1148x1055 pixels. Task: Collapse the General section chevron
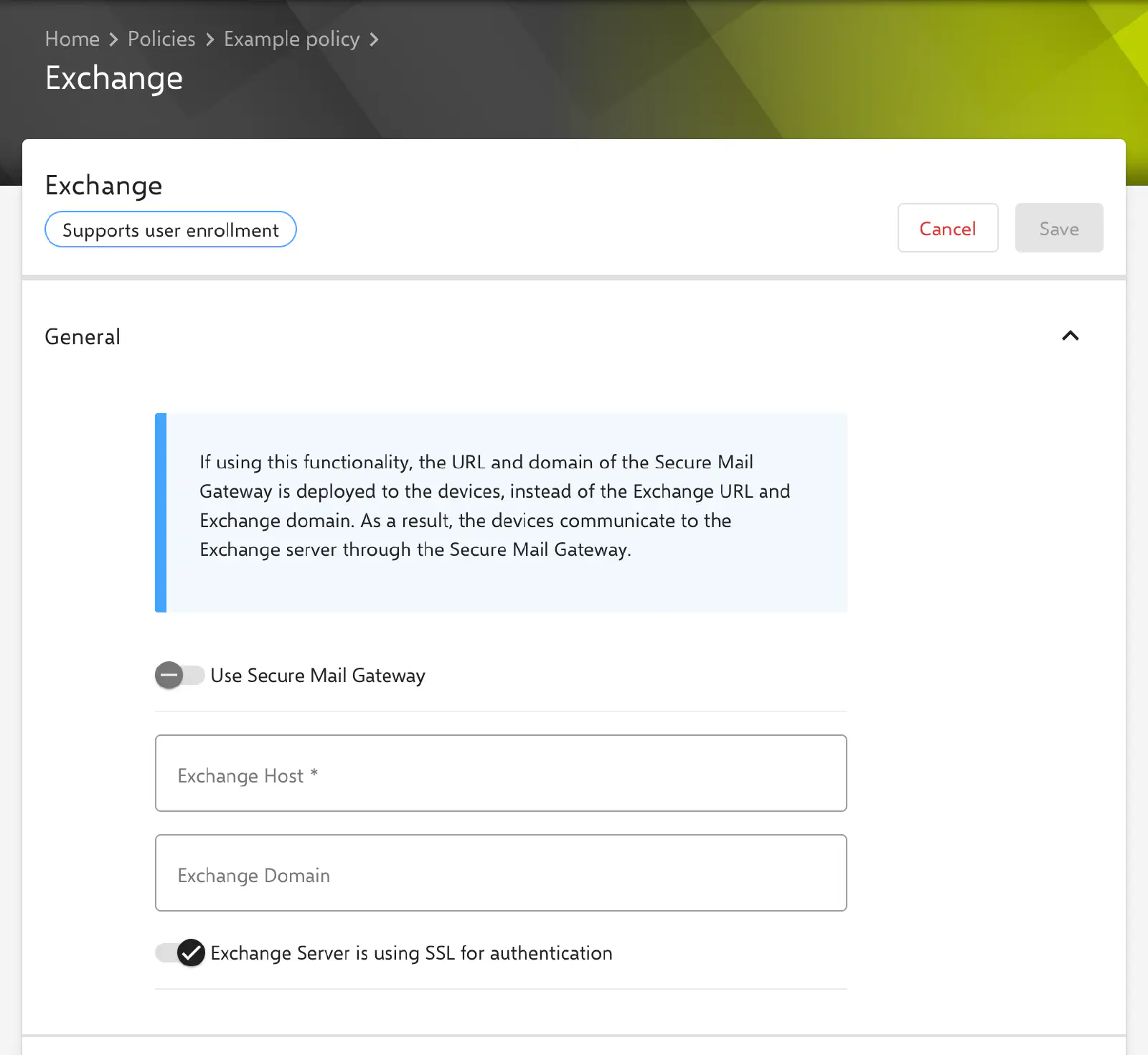(1070, 336)
